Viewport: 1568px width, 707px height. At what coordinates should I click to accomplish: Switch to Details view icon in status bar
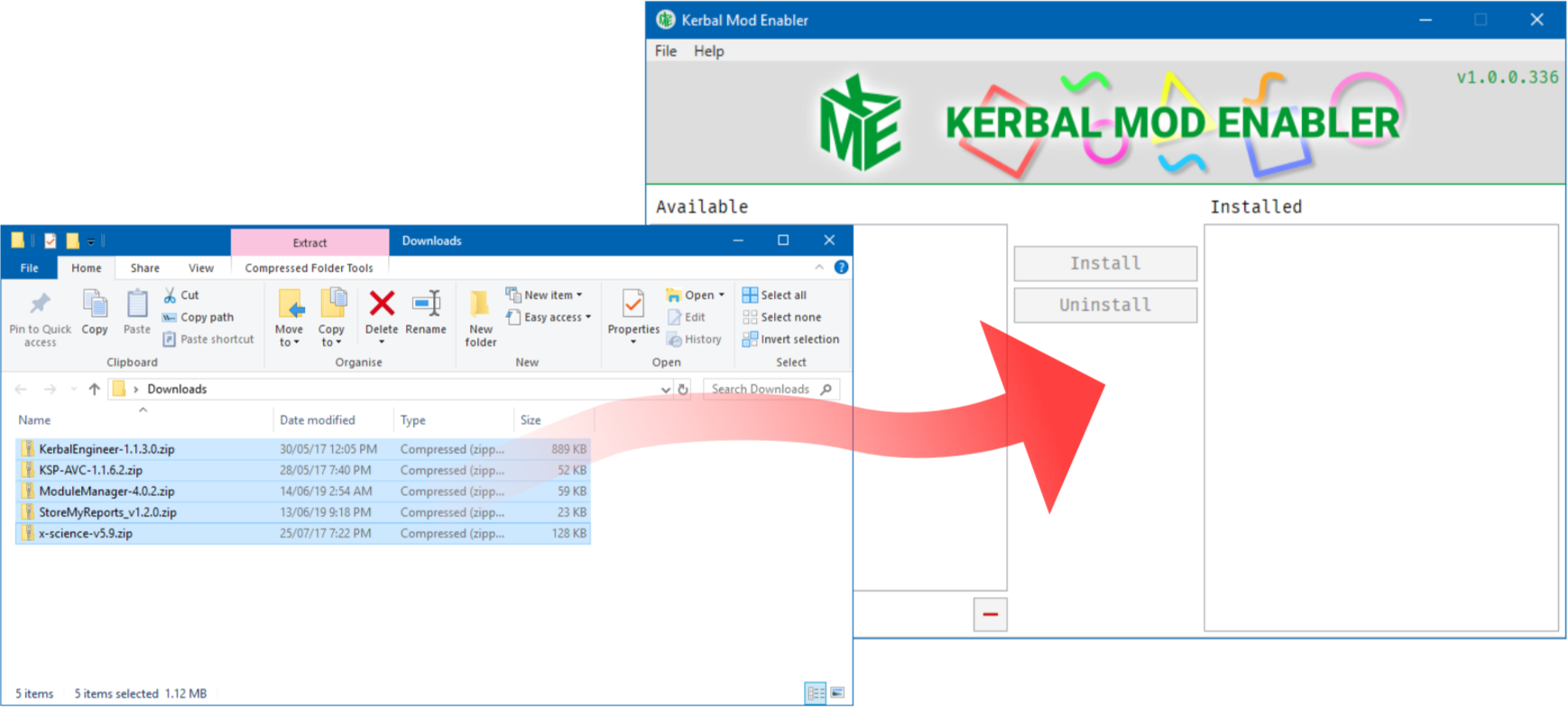tap(816, 693)
